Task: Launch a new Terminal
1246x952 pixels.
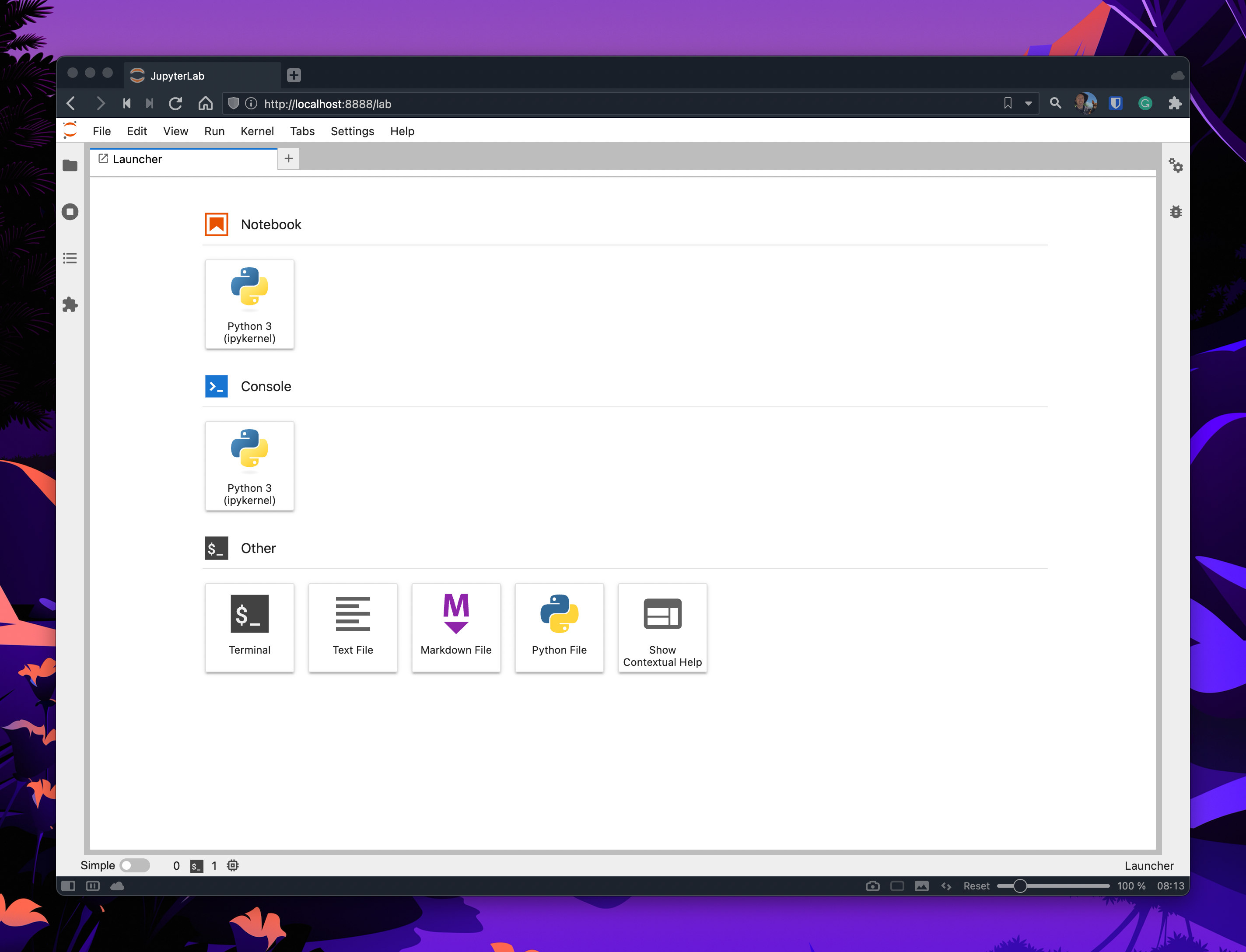Action: (x=249, y=627)
